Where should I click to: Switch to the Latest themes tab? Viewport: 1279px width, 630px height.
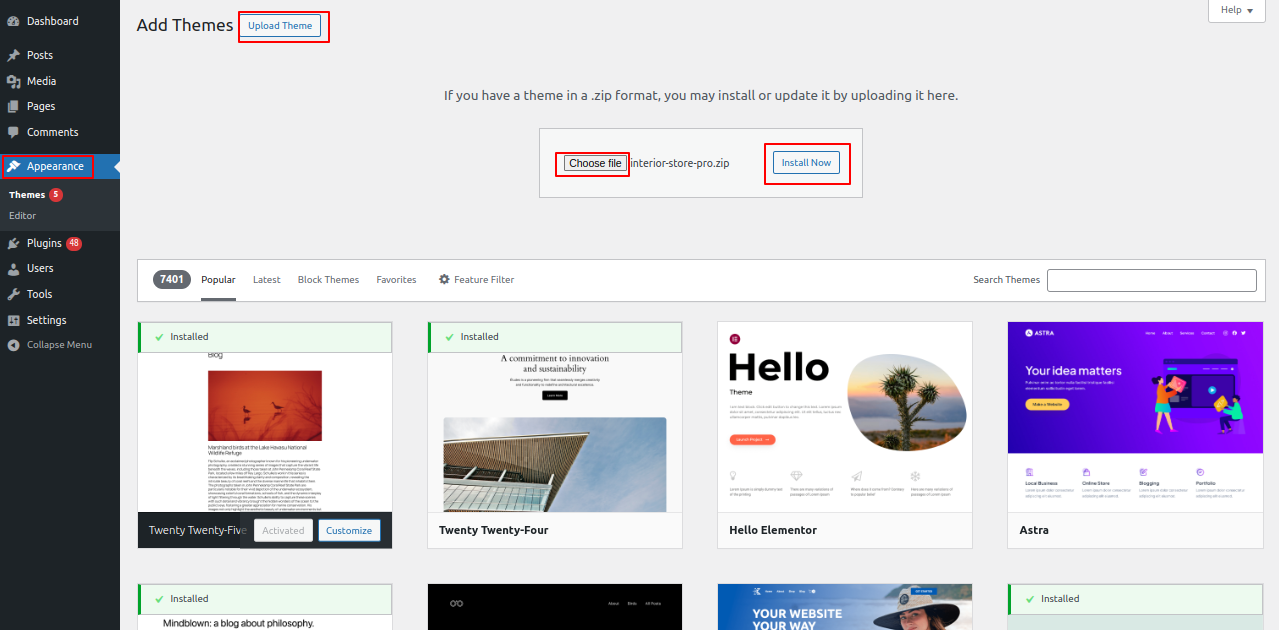(266, 280)
